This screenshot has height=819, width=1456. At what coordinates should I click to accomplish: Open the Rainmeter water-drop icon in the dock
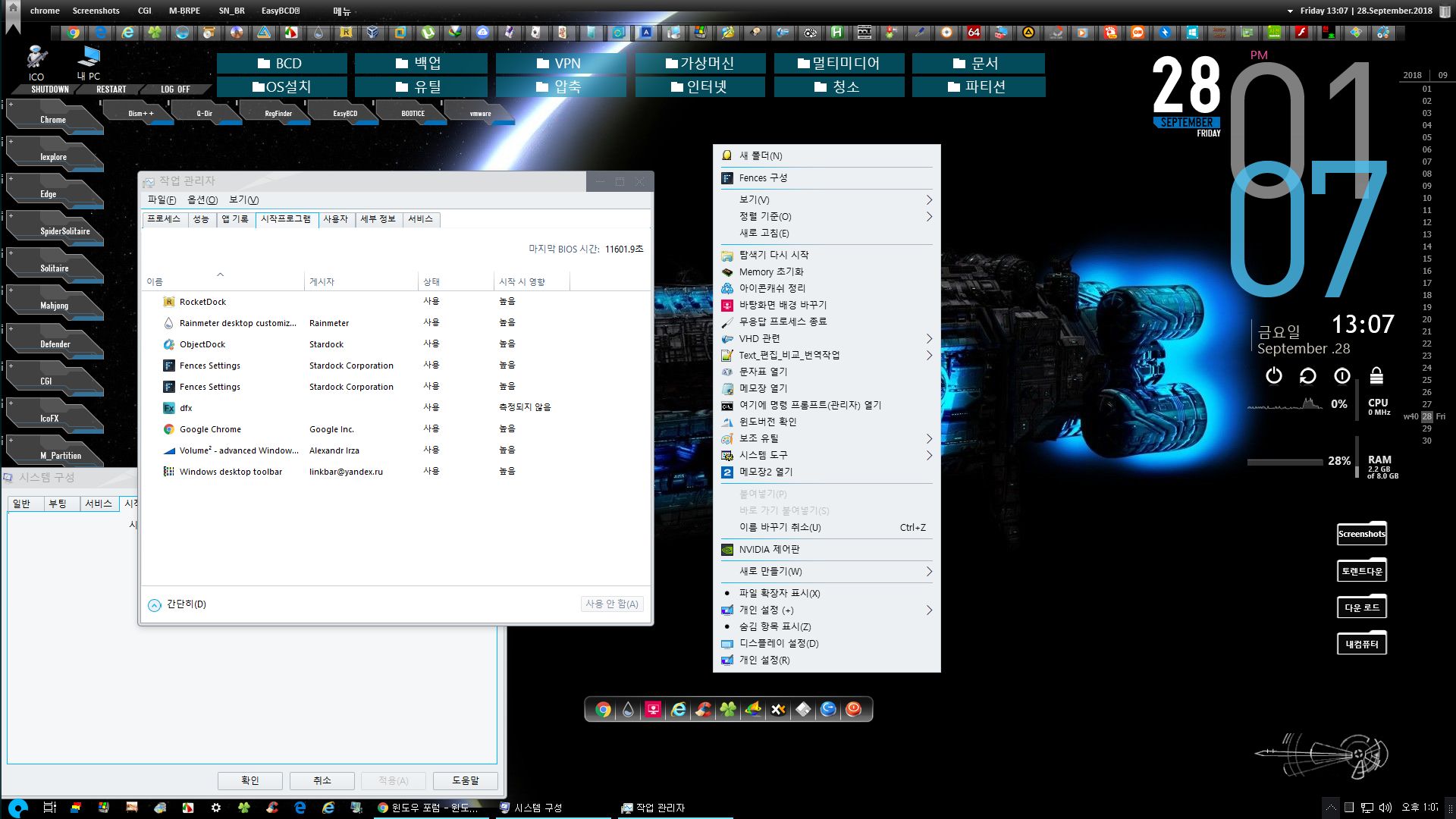click(628, 710)
